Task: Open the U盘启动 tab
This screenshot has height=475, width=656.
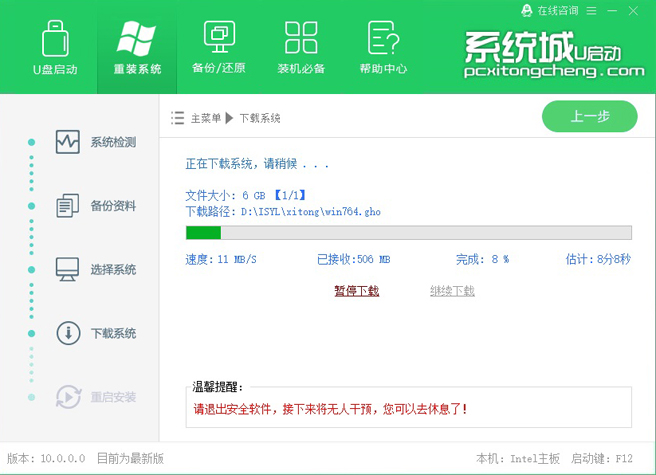Action: [x=57, y=47]
